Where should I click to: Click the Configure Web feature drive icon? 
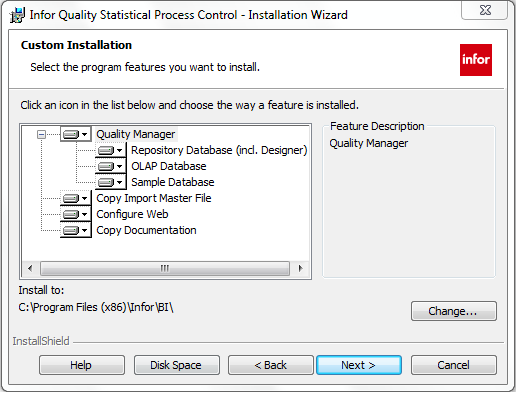75,214
